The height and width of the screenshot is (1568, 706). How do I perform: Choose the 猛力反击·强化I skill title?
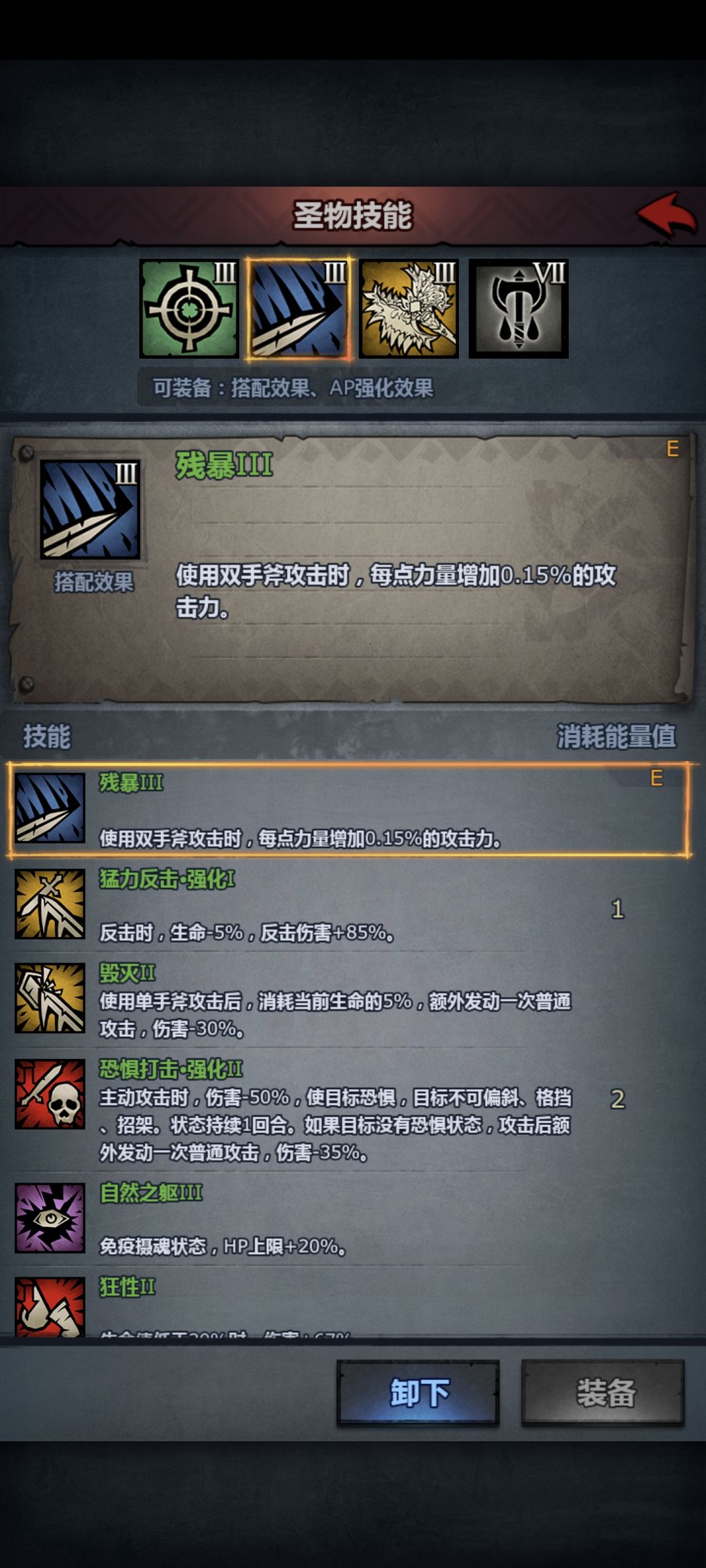[167, 879]
